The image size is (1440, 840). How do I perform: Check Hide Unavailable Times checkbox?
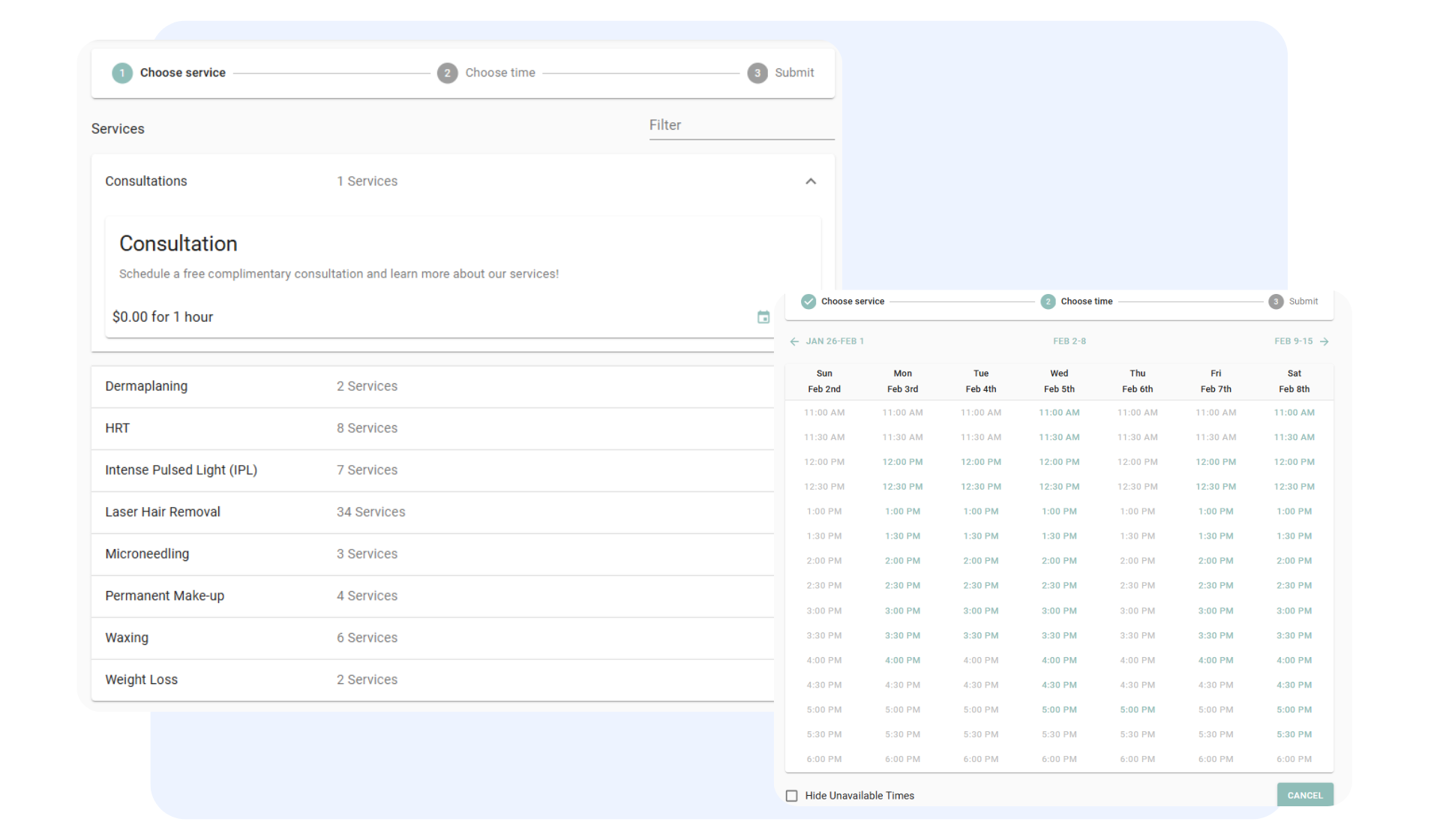click(x=791, y=796)
